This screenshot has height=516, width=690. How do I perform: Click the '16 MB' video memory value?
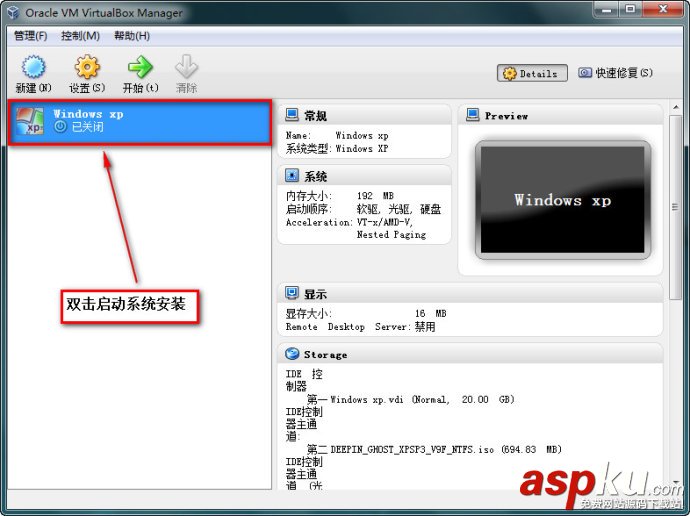point(430,313)
